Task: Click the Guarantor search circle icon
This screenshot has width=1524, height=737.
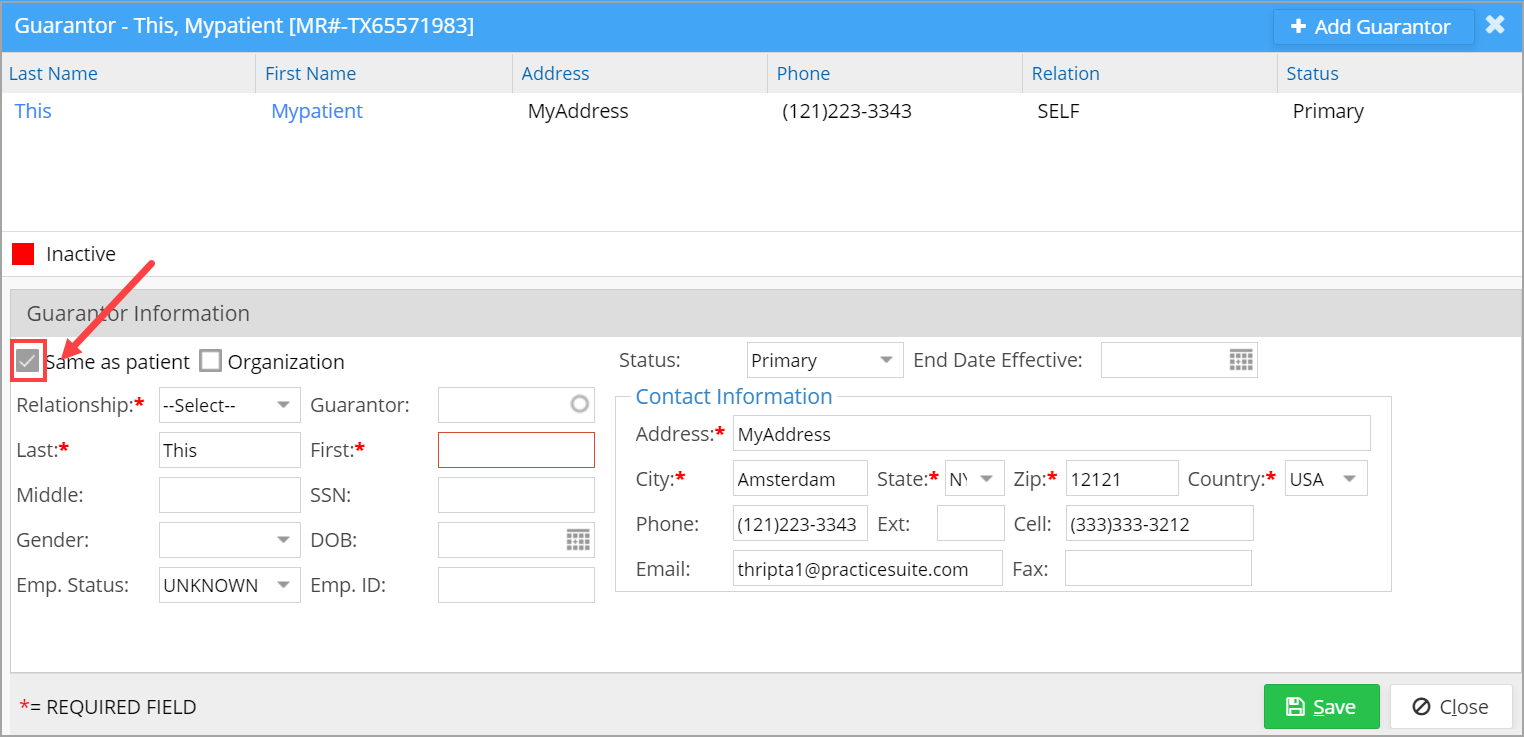Action: pyautogui.click(x=579, y=405)
